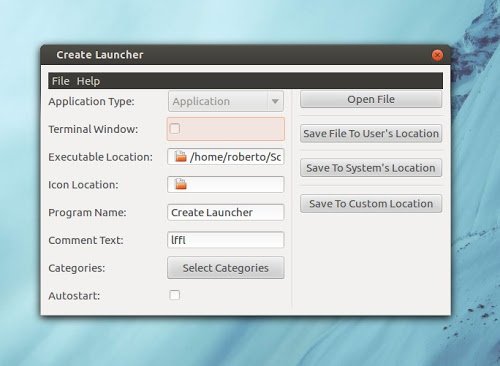This screenshot has width=500, height=366.
Task: Close the Create Launcher window
Action: point(437,55)
